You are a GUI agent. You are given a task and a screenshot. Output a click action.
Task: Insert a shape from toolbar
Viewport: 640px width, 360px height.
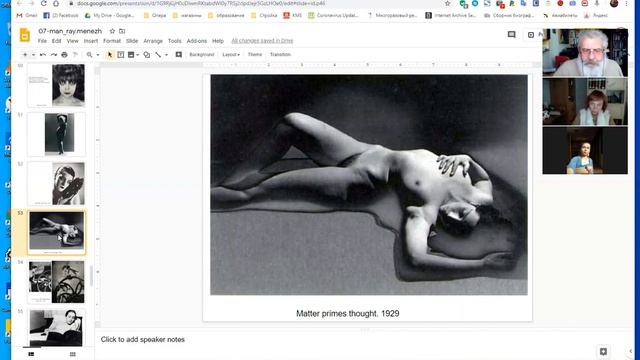pos(147,55)
